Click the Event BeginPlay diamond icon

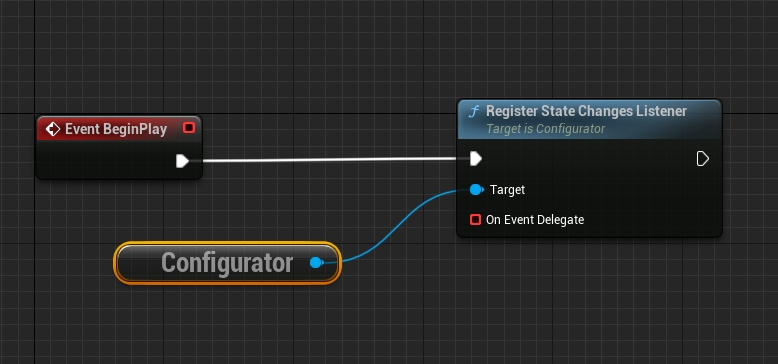tap(52, 129)
